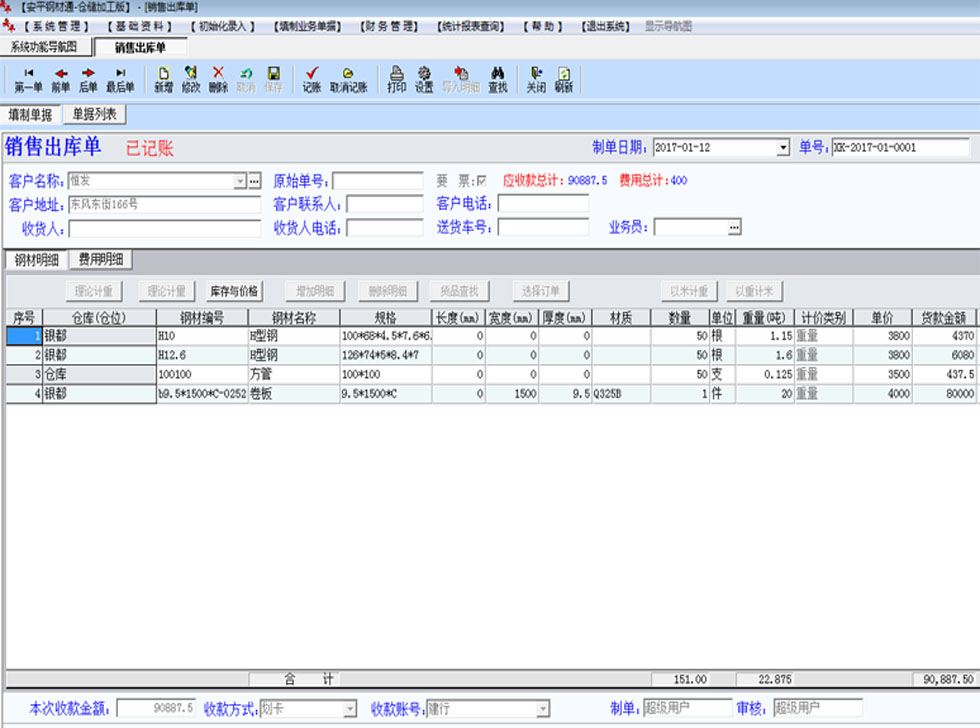Open the 收款方式 dropdown

pyautogui.click(x=350, y=709)
